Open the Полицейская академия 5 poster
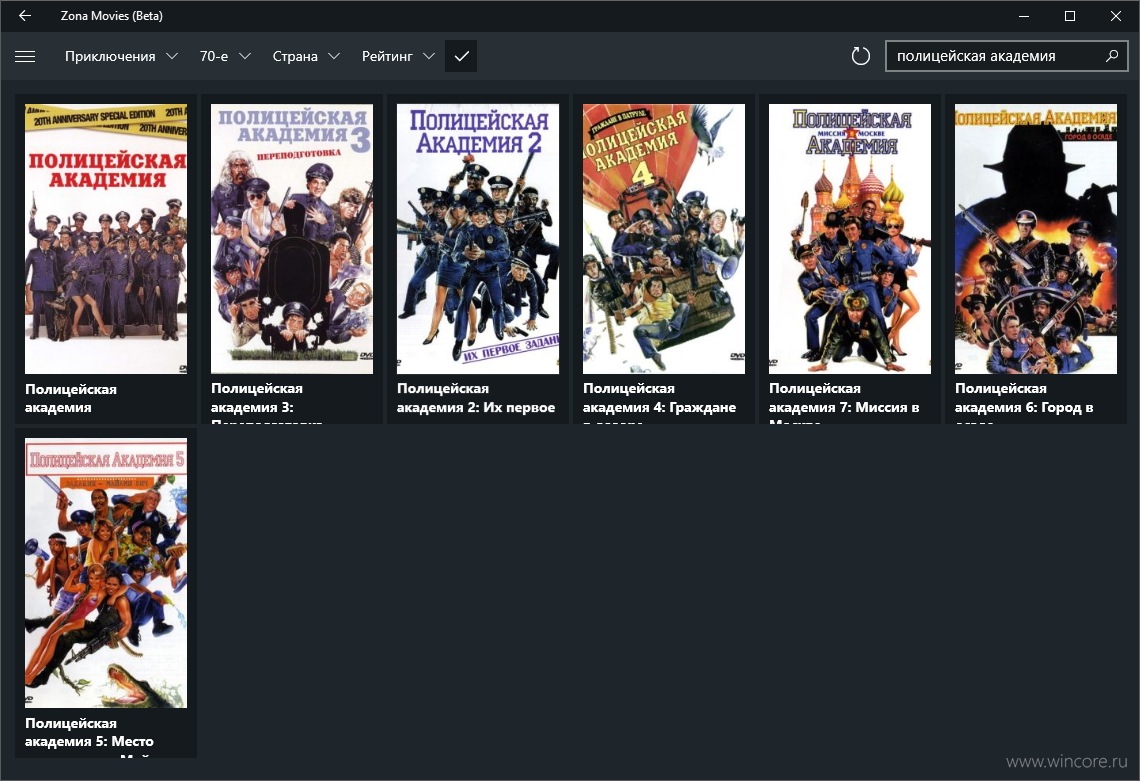1140x781 pixels. coord(106,572)
